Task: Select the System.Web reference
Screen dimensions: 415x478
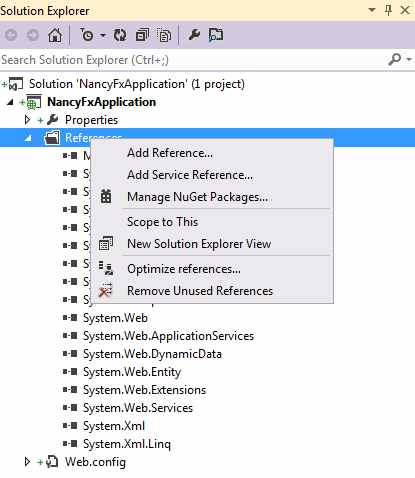Action: 115,318
